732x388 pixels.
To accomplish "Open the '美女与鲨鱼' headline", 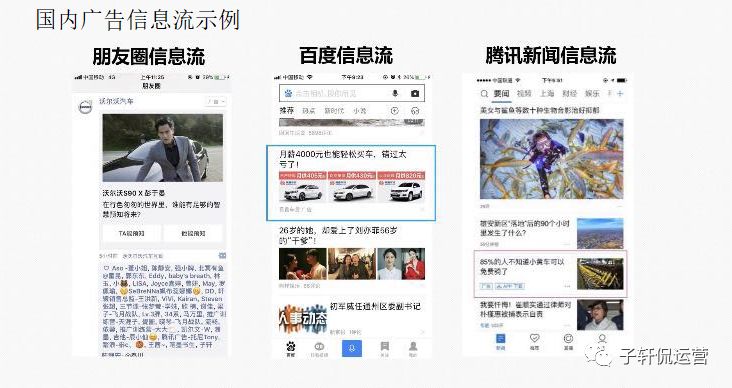I will (540, 111).
